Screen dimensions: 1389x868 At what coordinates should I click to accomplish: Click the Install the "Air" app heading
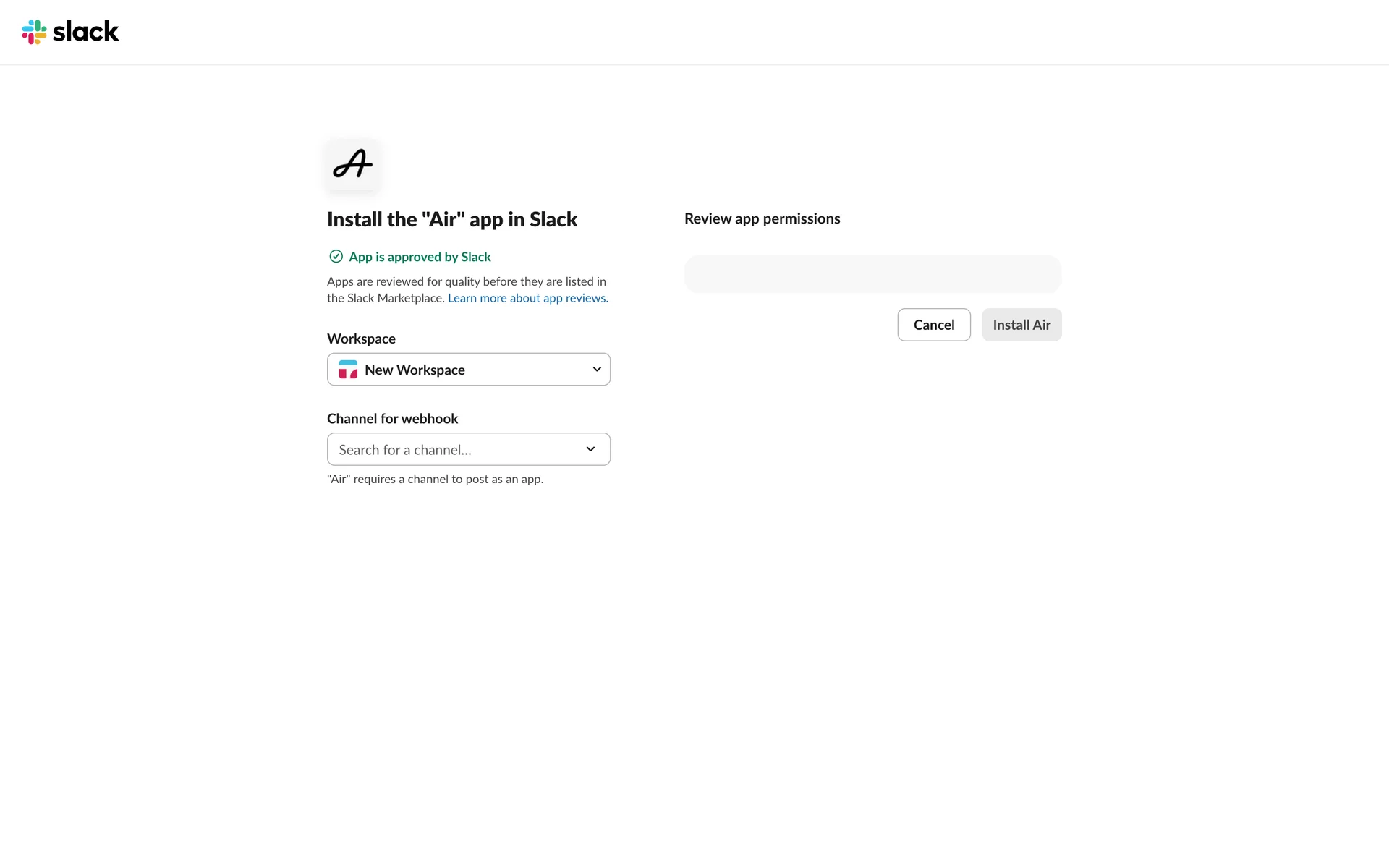(452, 219)
